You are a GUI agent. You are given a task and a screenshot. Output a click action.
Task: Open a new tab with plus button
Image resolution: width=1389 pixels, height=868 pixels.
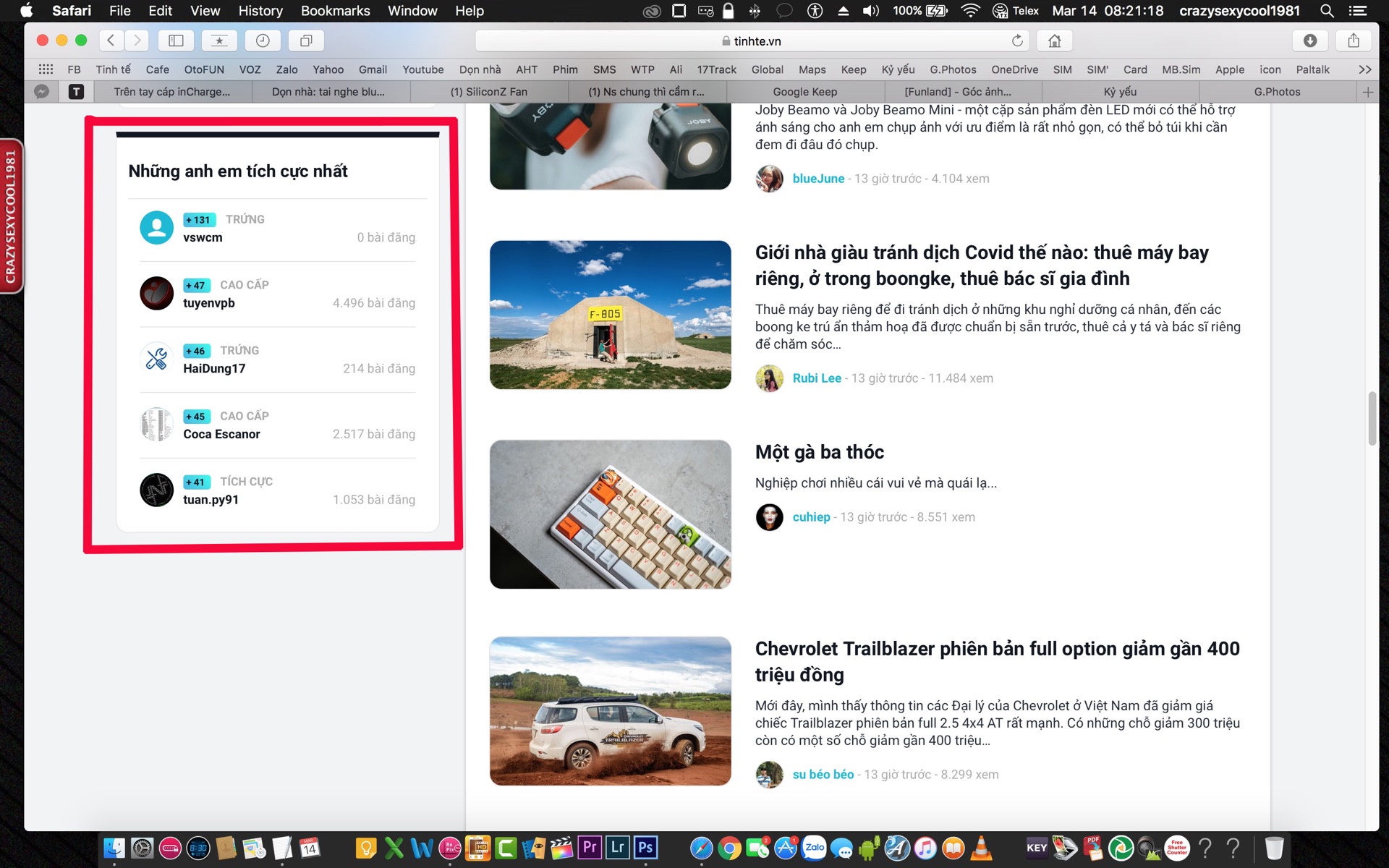(x=1368, y=92)
